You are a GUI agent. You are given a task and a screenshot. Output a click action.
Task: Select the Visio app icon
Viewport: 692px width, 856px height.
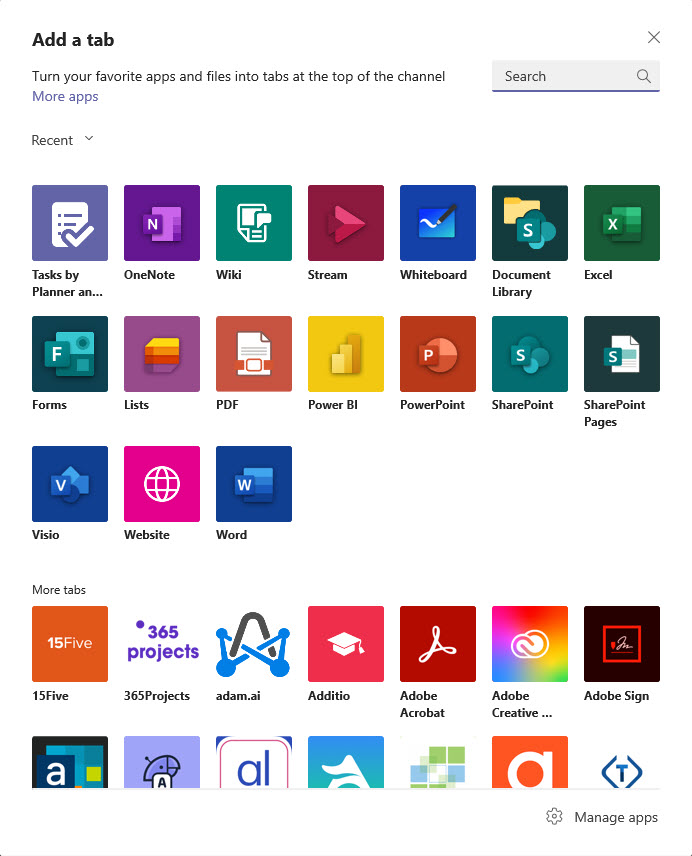(x=70, y=484)
